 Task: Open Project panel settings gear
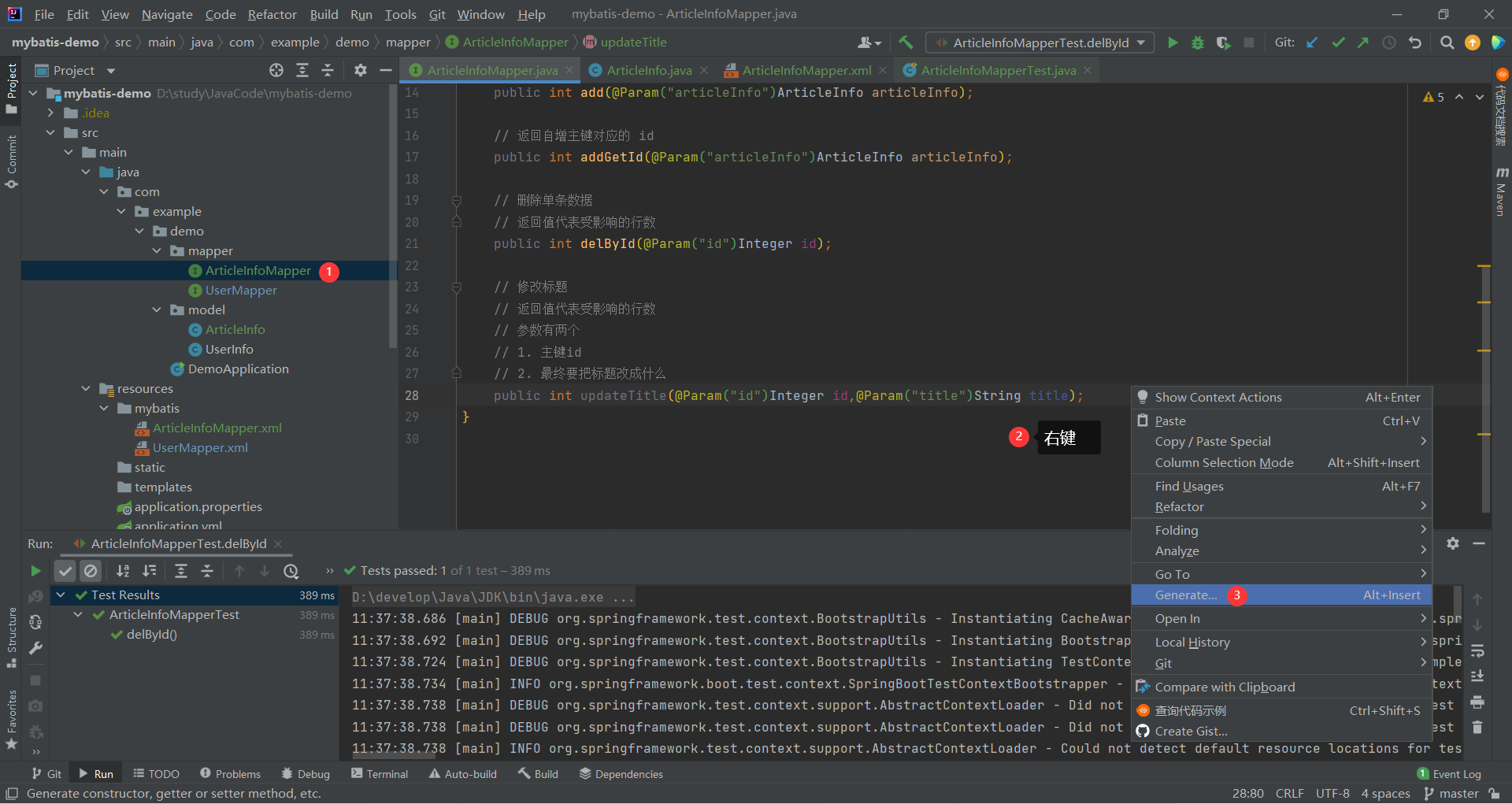click(361, 70)
